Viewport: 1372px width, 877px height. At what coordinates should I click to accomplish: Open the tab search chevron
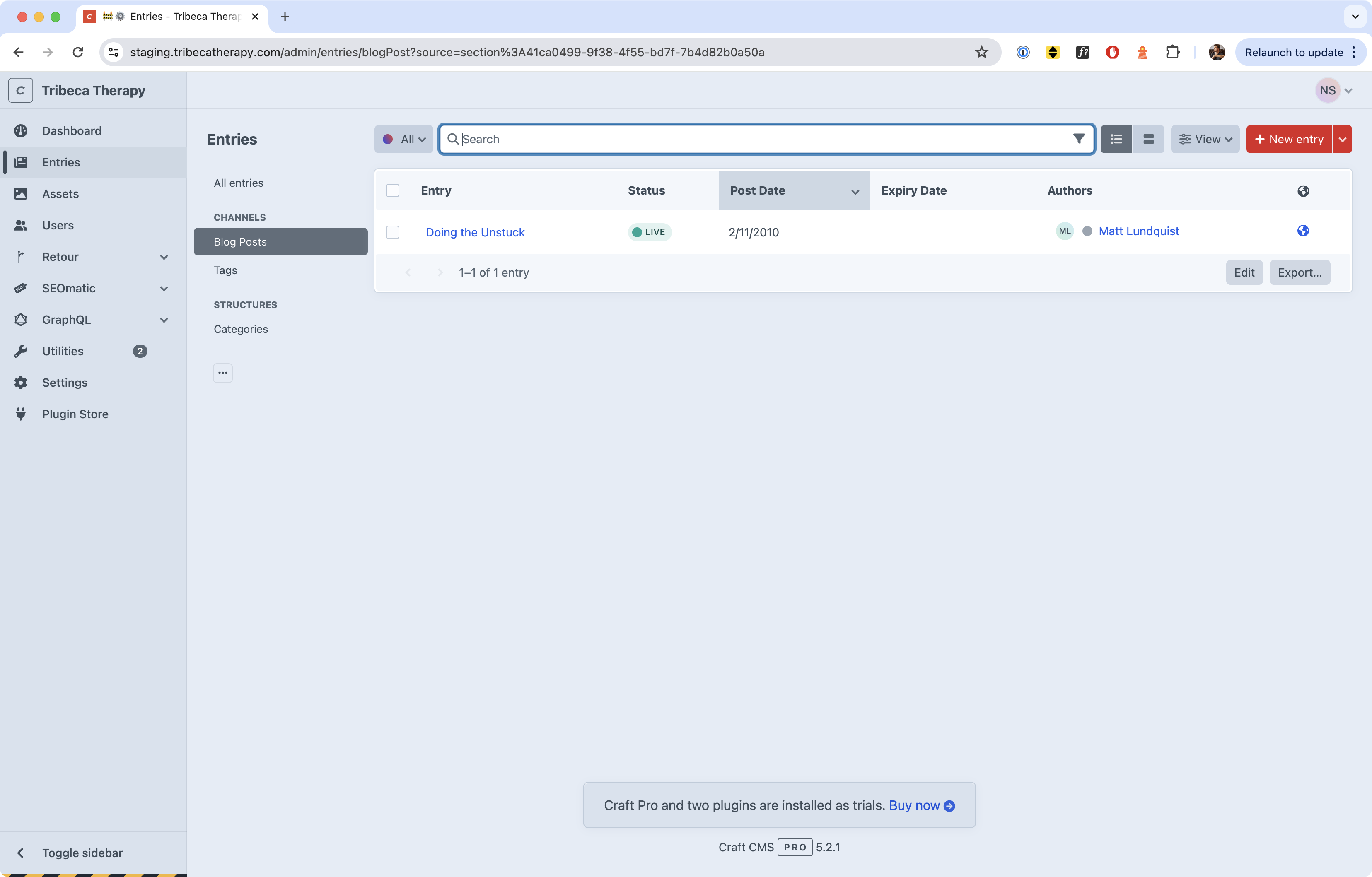[x=1355, y=17]
